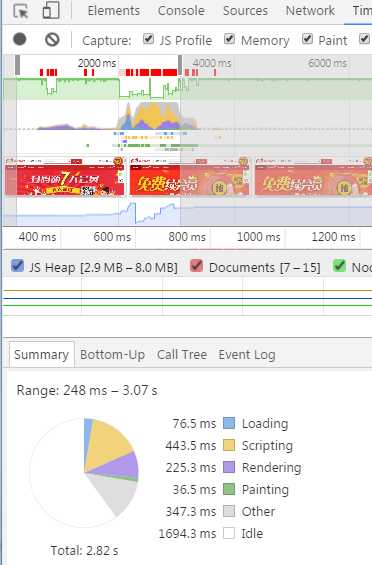The image size is (372, 565).
Task: Click the 347.3 ms Other value
Action: [191, 511]
